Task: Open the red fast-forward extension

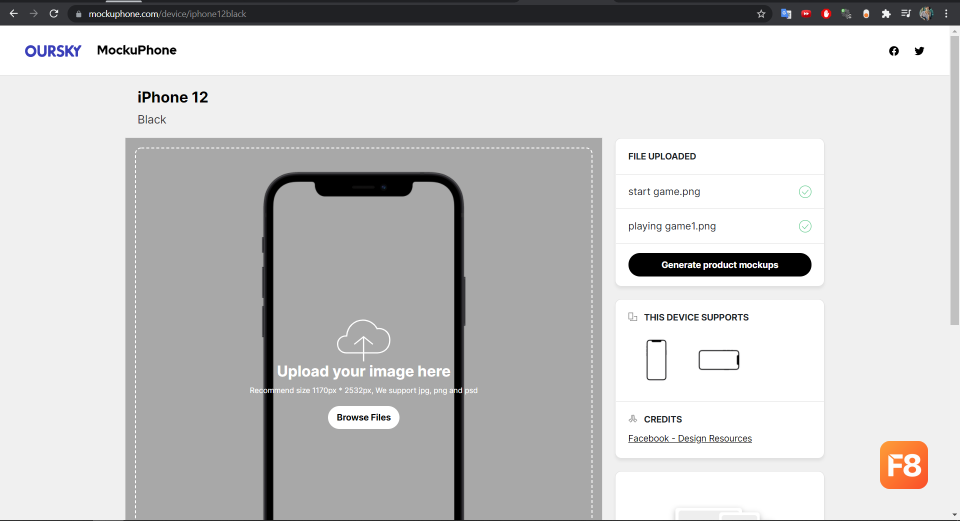Action: (806, 13)
